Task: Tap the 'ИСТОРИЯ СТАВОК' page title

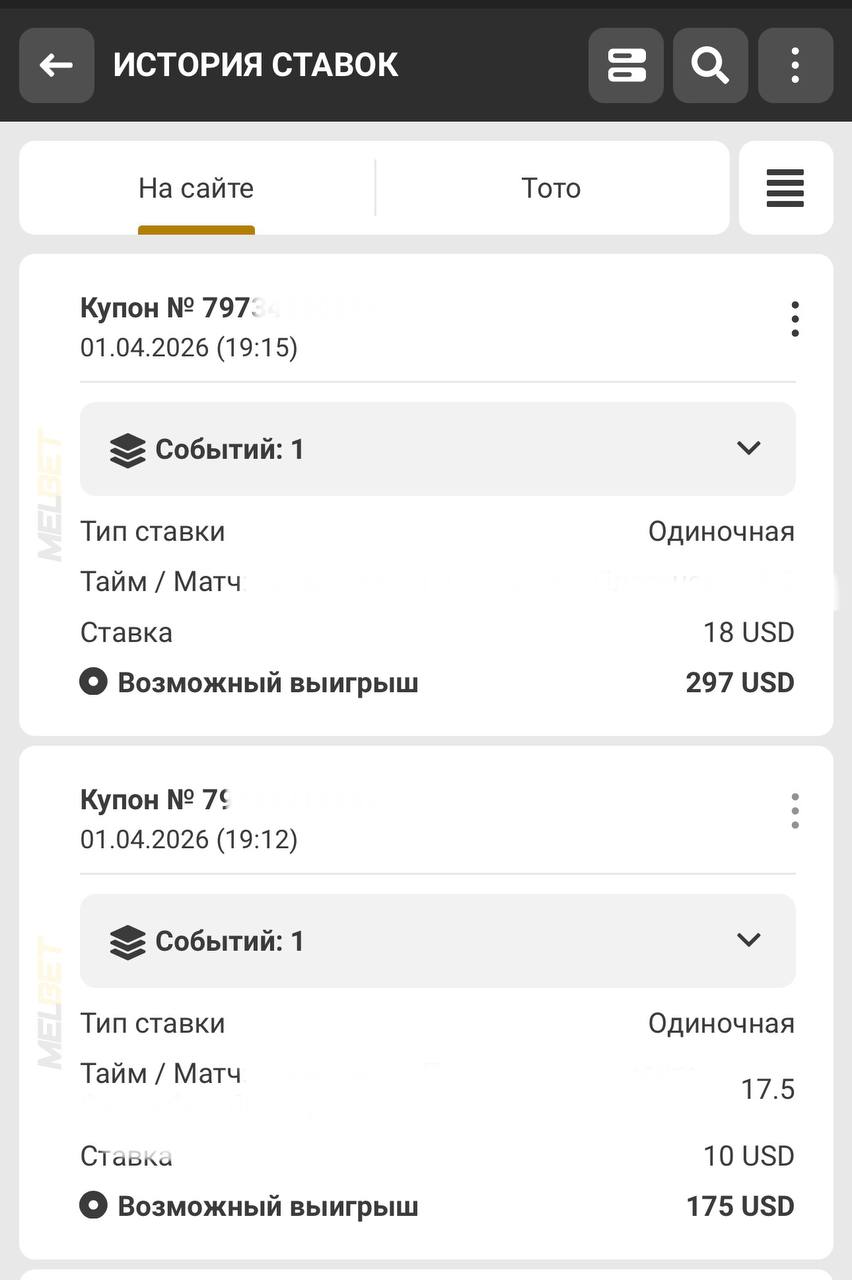Action: tap(256, 66)
